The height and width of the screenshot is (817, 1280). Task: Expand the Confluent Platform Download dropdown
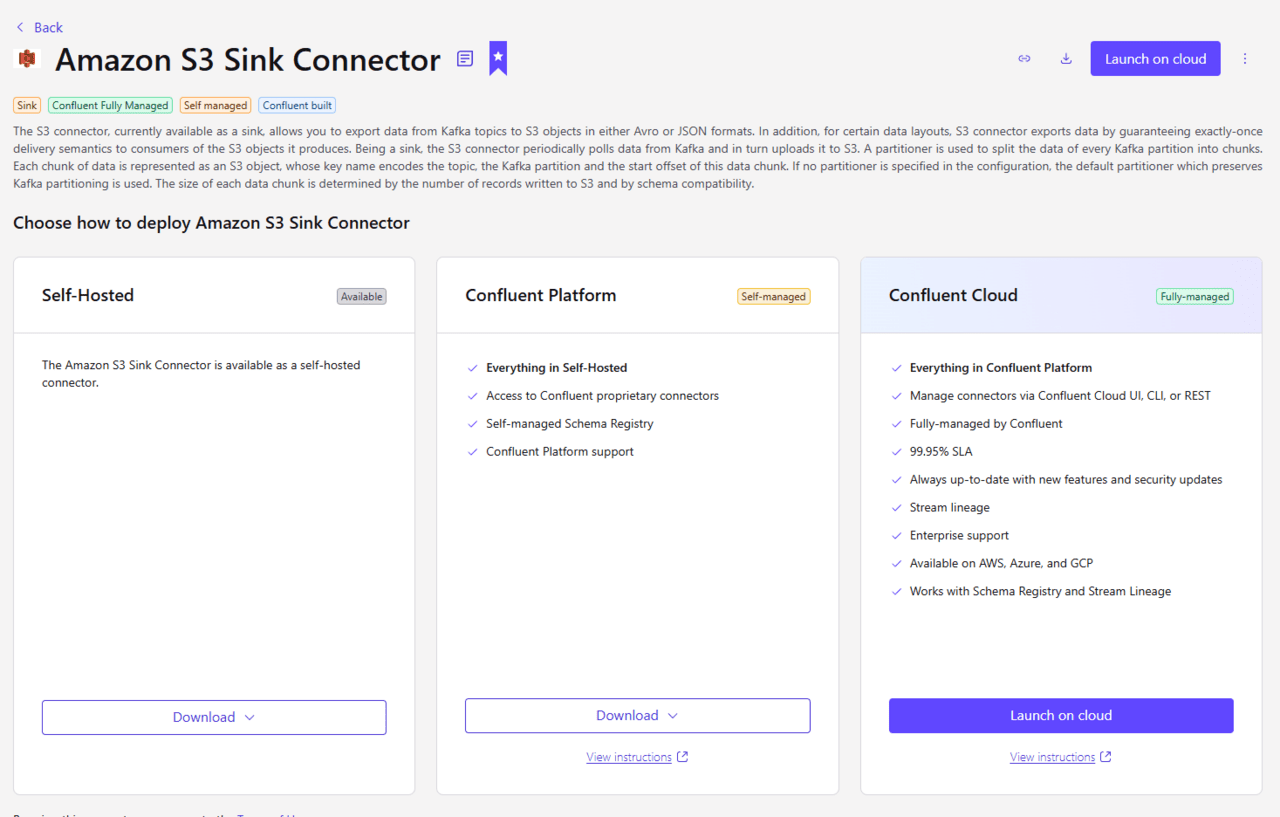point(637,715)
